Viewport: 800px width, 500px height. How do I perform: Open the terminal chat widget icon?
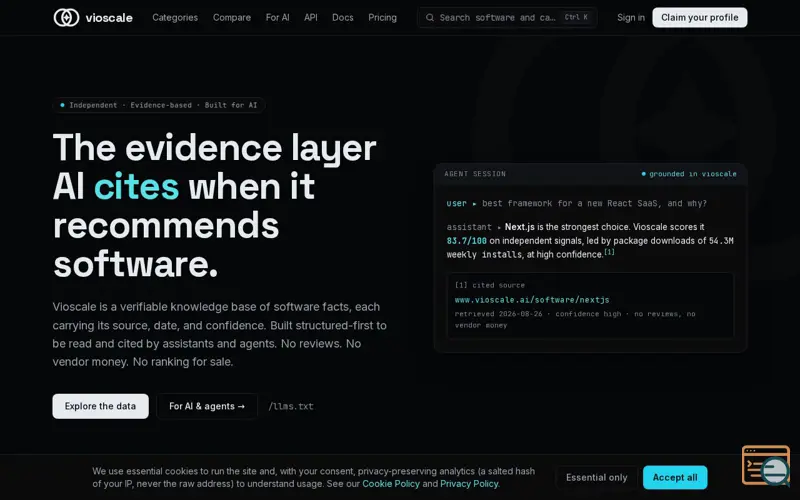tap(766, 465)
